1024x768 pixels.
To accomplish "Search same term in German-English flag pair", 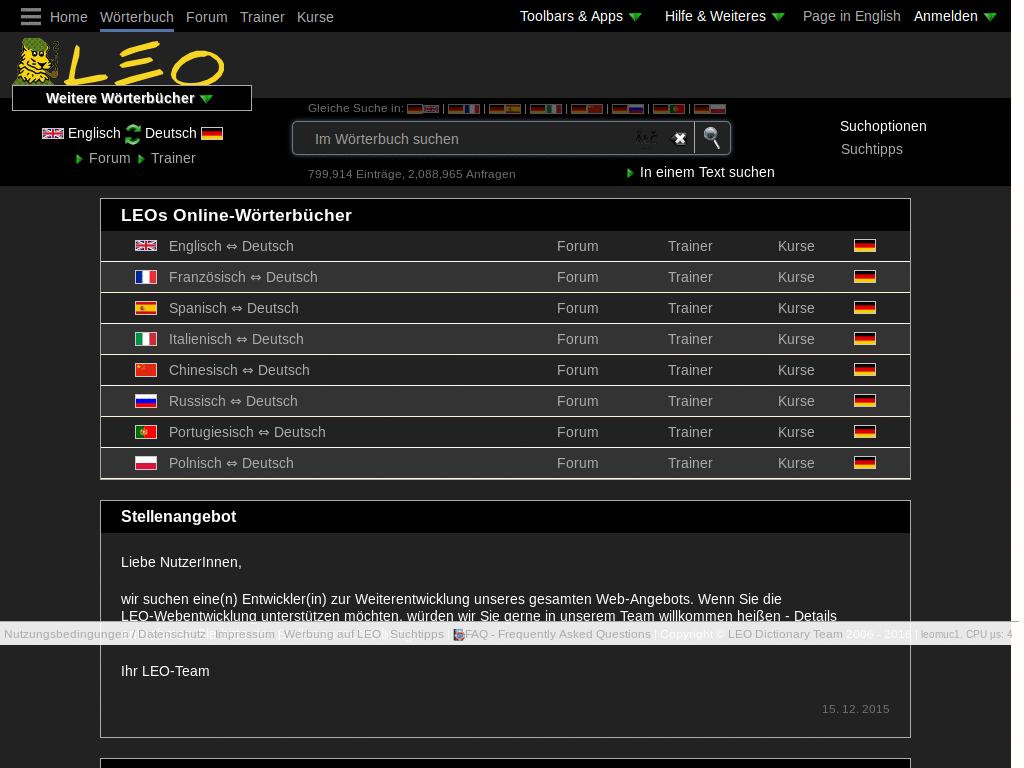I will click(x=423, y=109).
